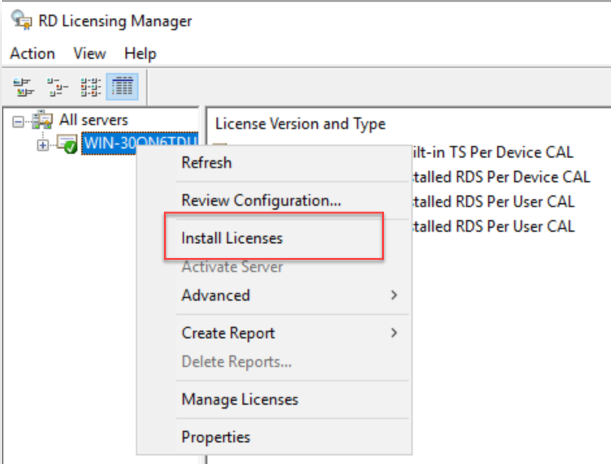Open the View menu

click(x=89, y=53)
